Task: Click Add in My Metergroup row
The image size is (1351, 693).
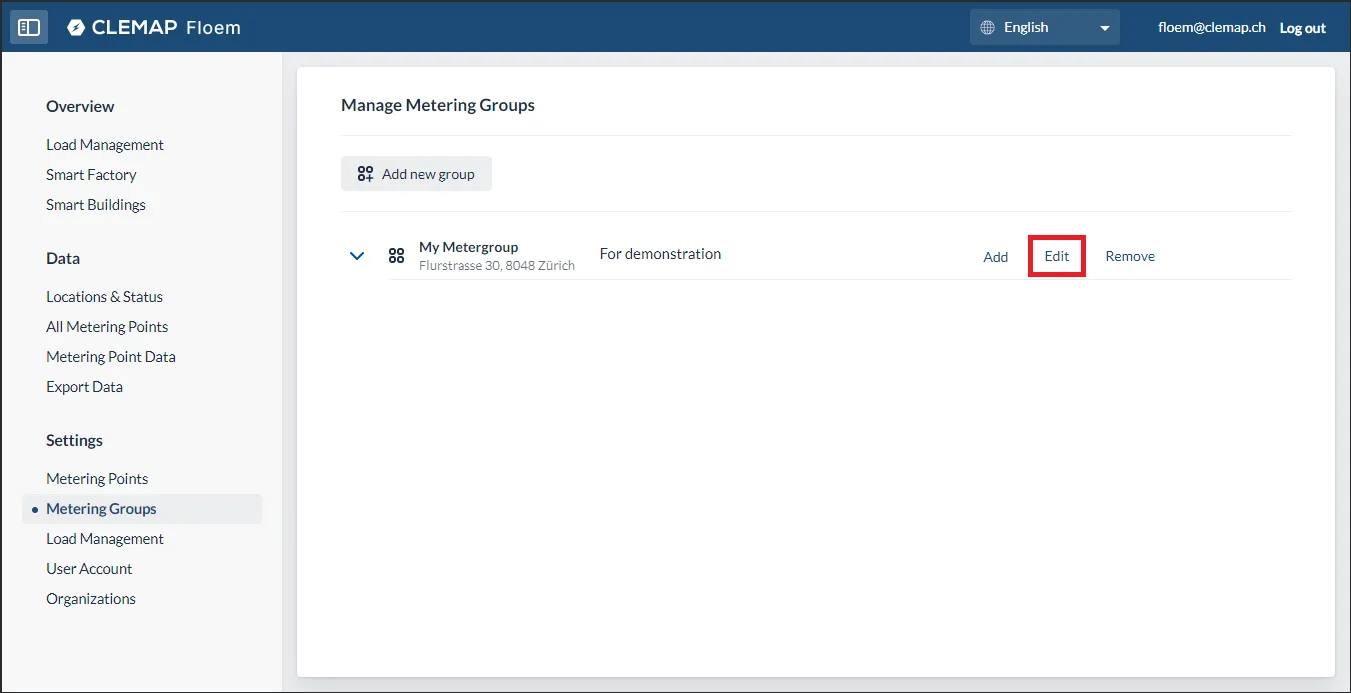Action: [996, 256]
